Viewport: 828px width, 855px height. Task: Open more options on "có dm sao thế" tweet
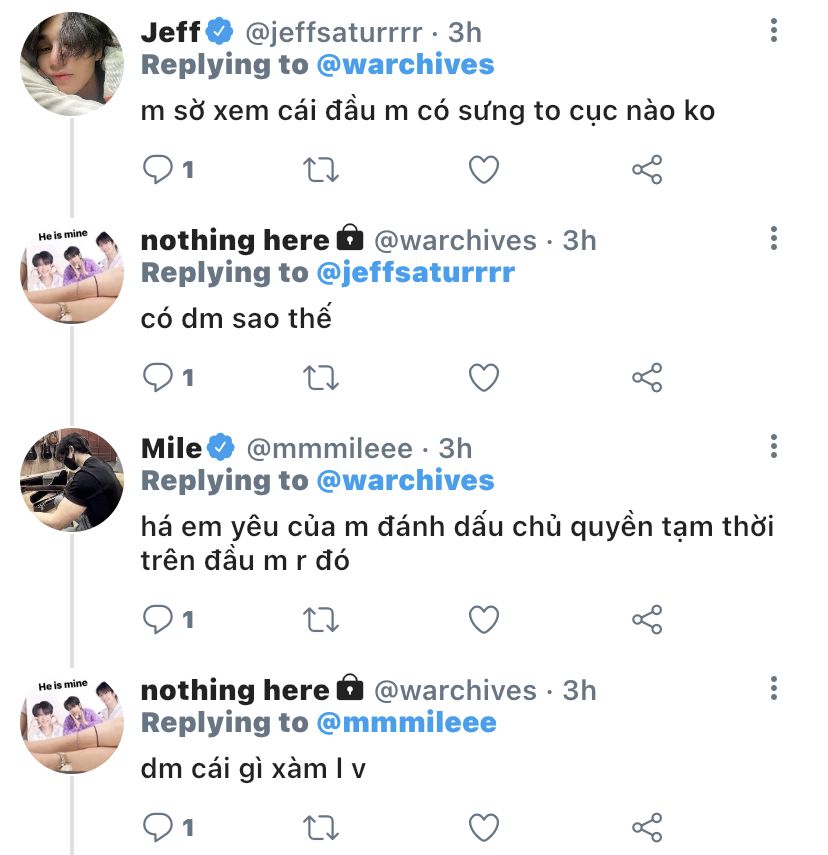coord(773,239)
